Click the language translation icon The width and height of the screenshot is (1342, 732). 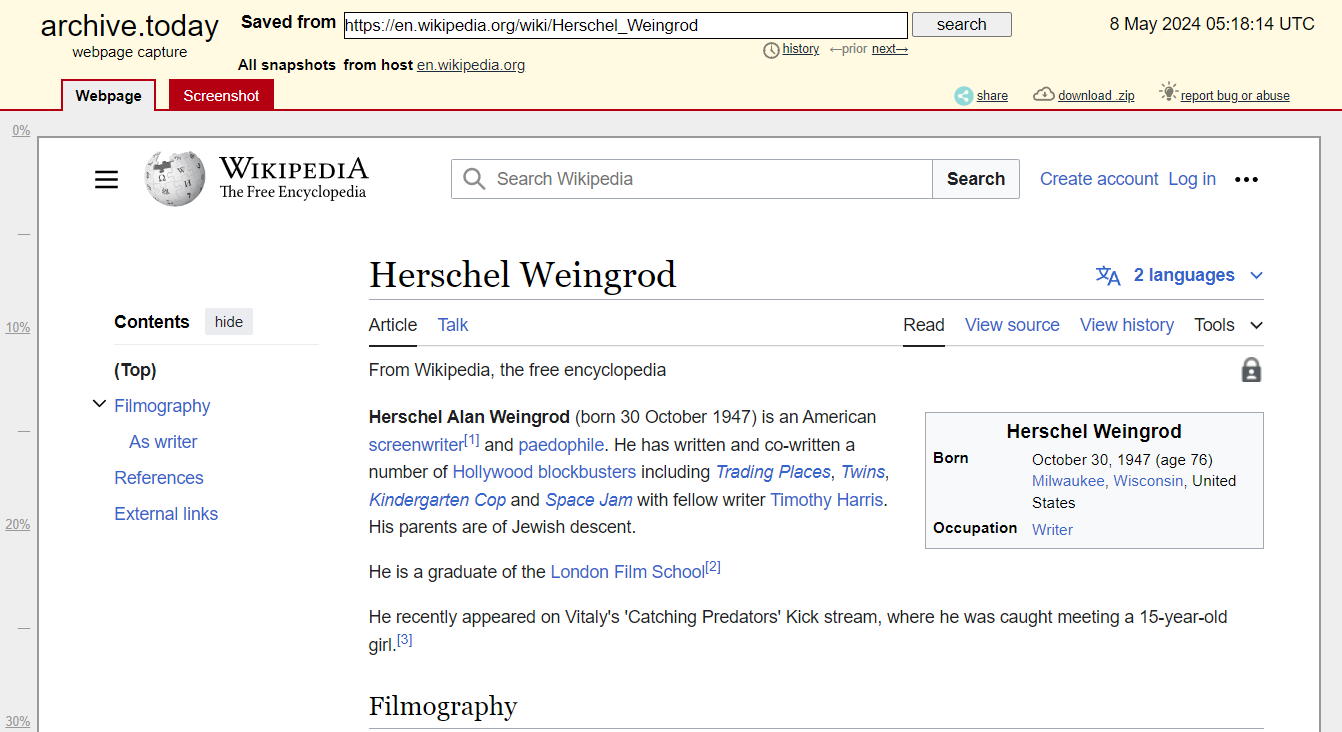[x=1108, y=276]
